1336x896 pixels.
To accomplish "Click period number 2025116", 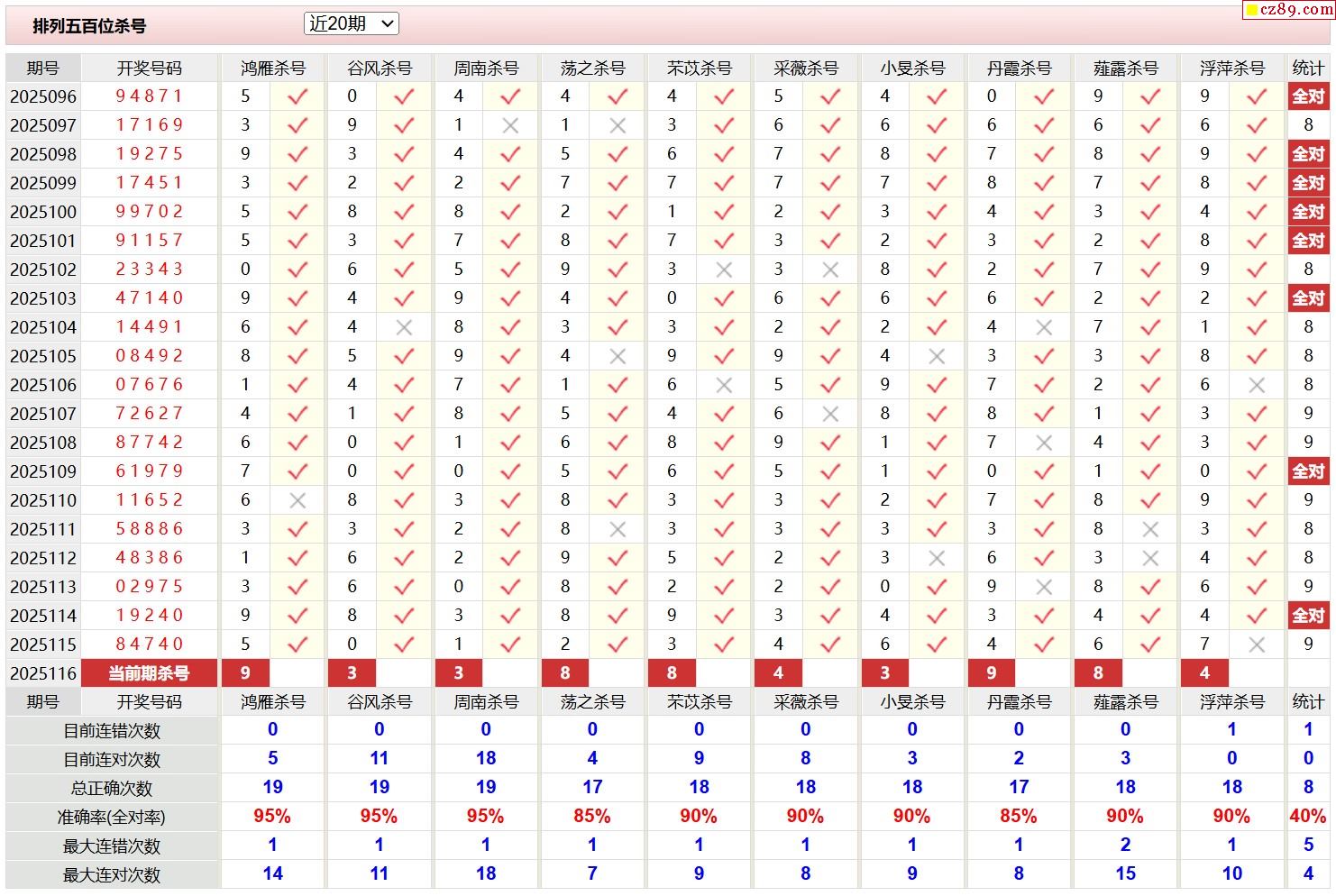I will point(43,673).
